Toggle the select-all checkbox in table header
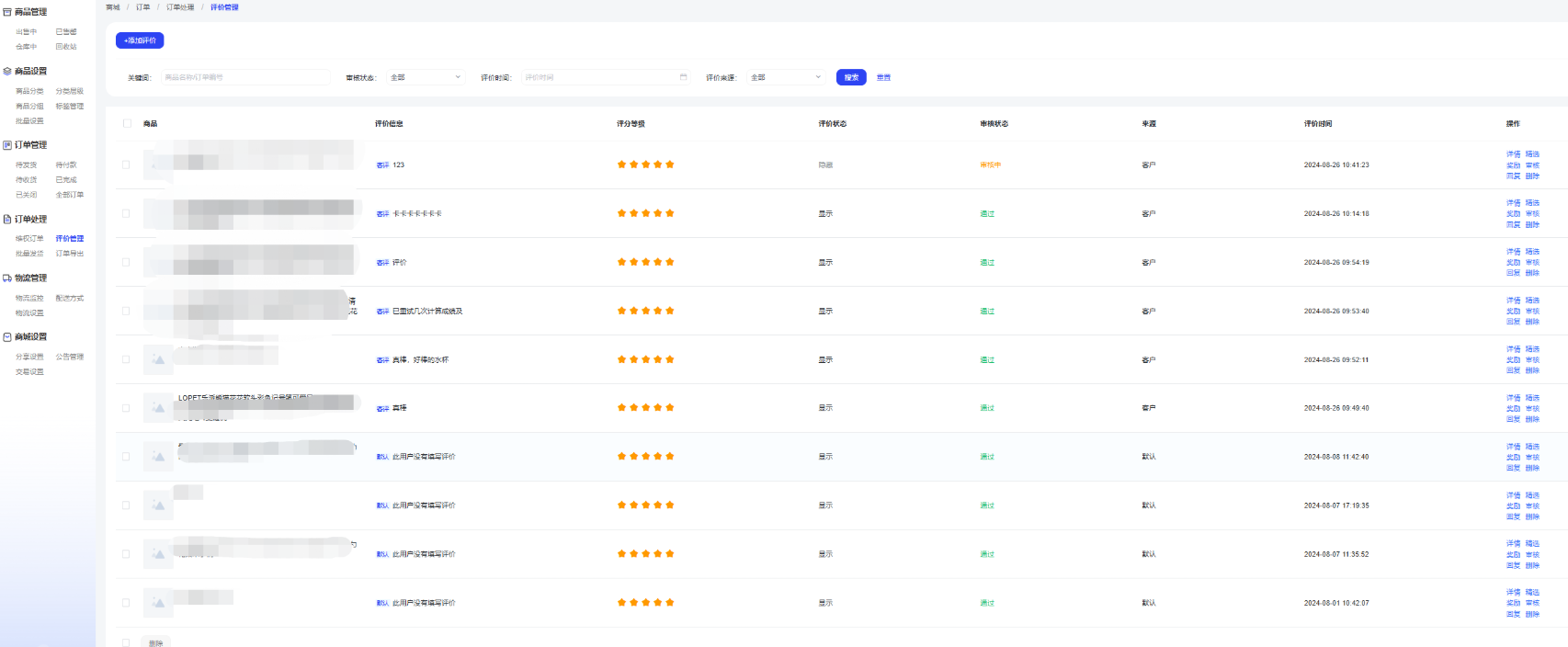1568x647 pixels. [x=127, y=123]
